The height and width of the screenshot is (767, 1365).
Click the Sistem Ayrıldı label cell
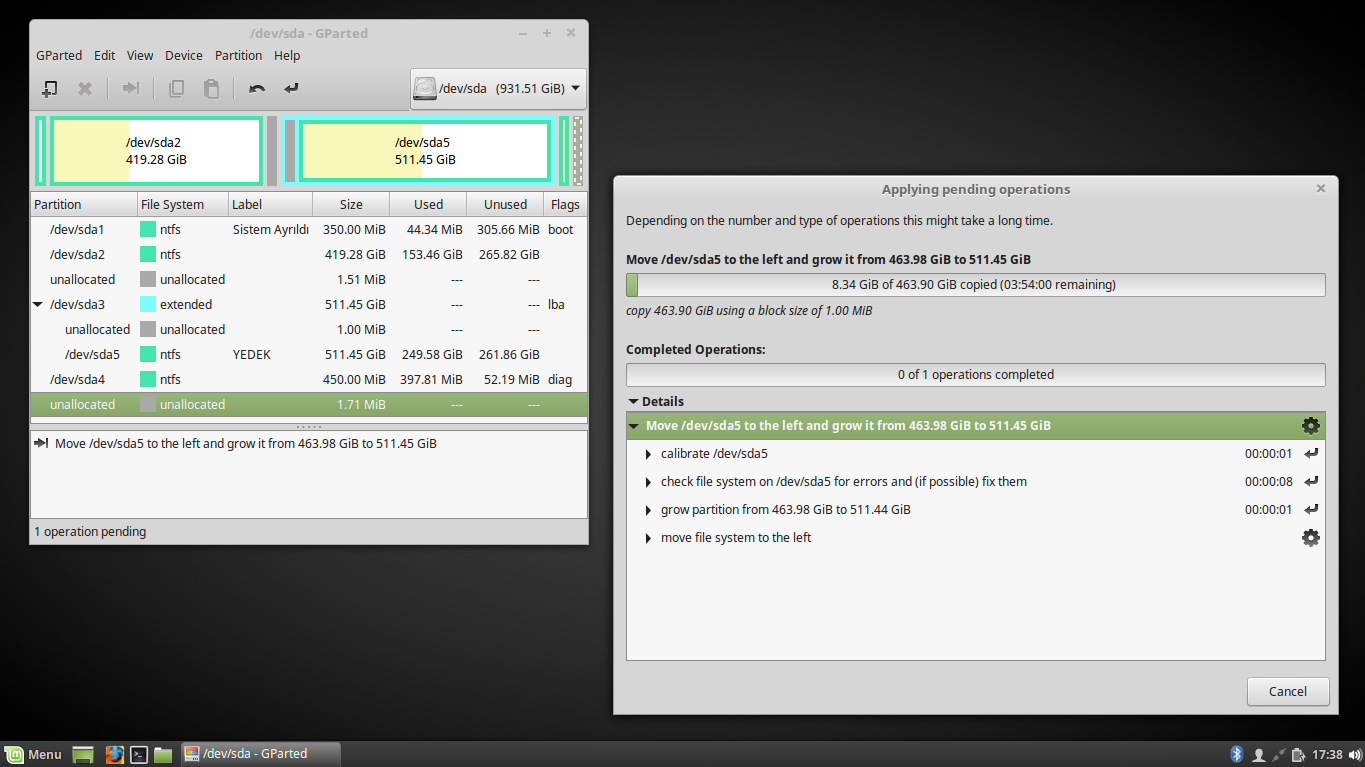tap(270, 230)
